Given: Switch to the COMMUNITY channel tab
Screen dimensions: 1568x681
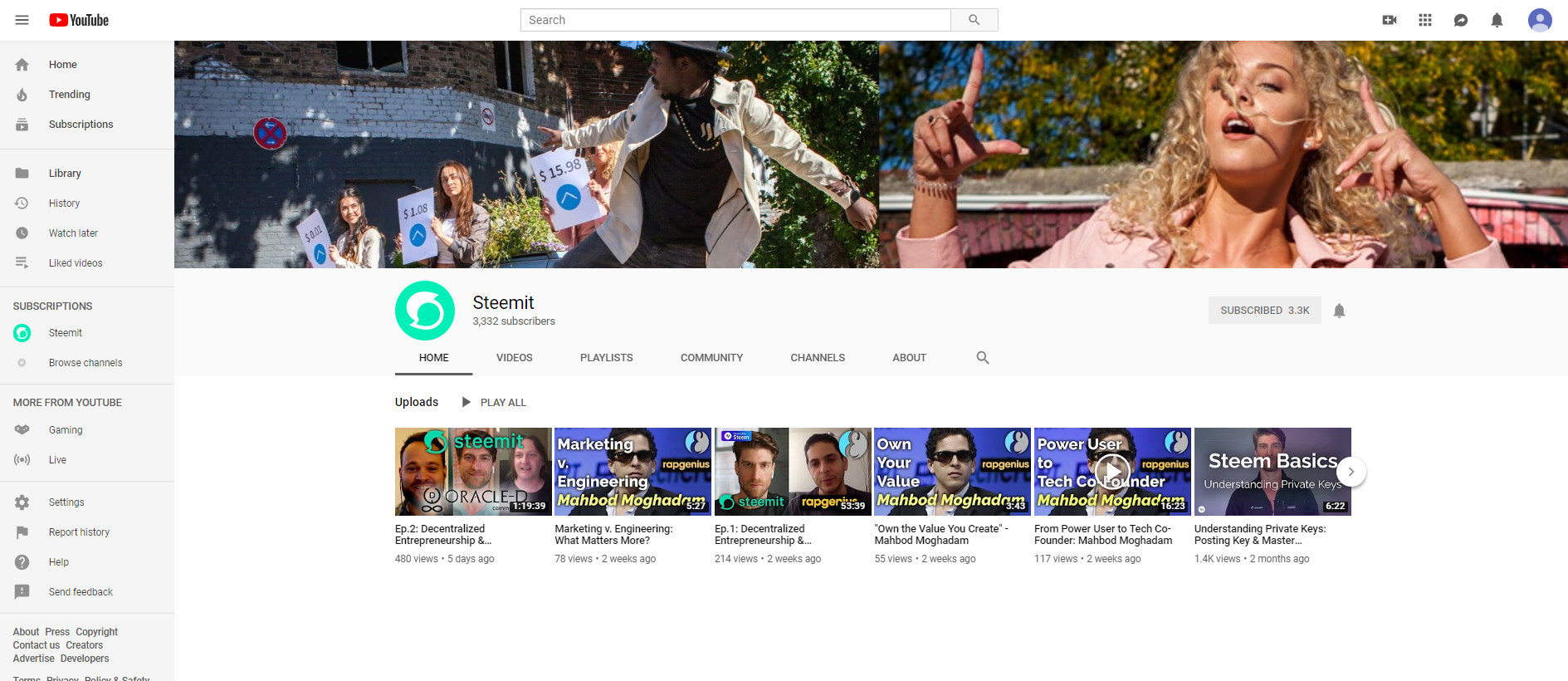Looking at the screenshot, I should pos(712,358).
